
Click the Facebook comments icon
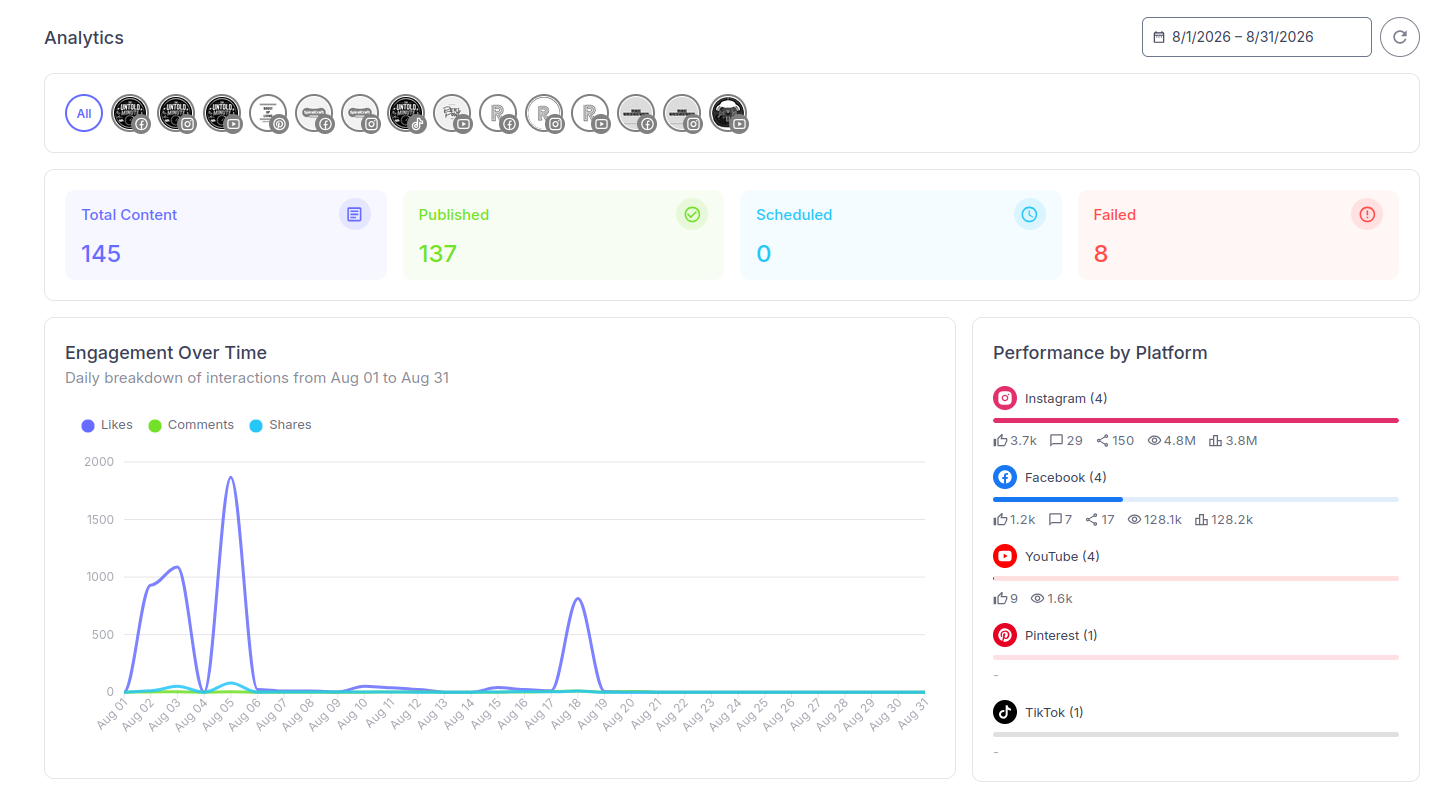coord(1055,519)
